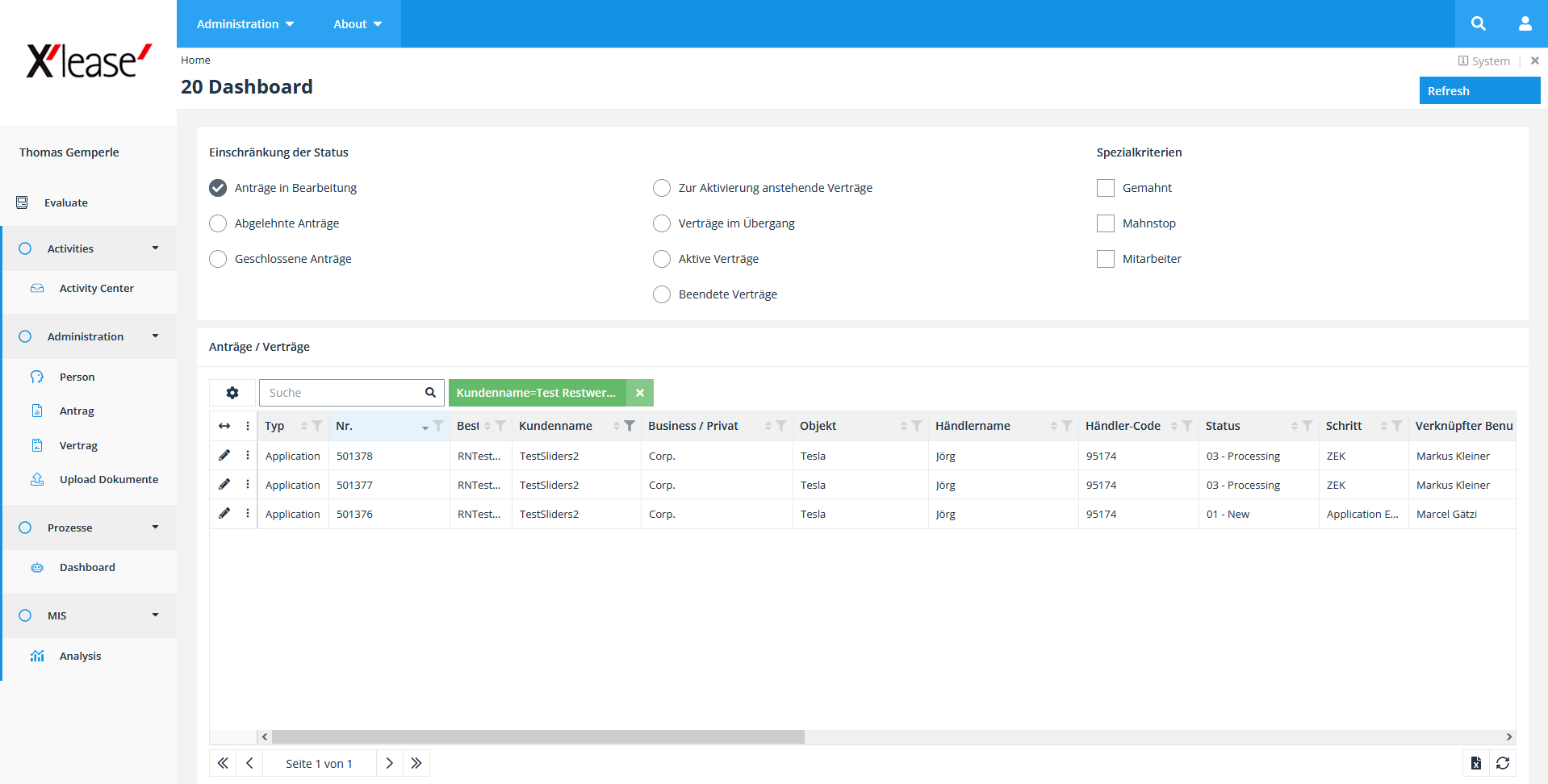Check the Gemahnt checkbox

(1106, 188)
